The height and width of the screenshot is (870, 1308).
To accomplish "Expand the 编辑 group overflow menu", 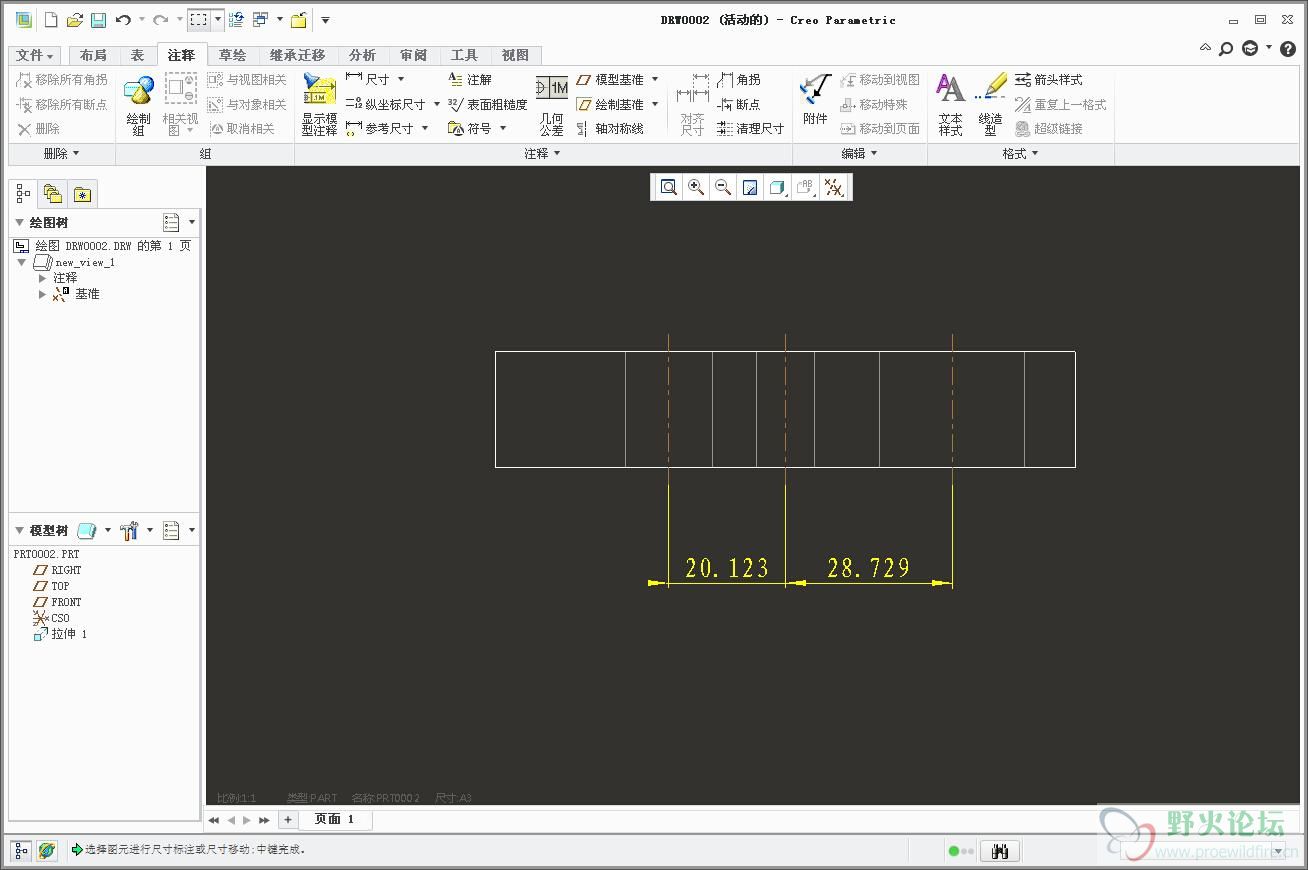I will [x=860, y=154].
